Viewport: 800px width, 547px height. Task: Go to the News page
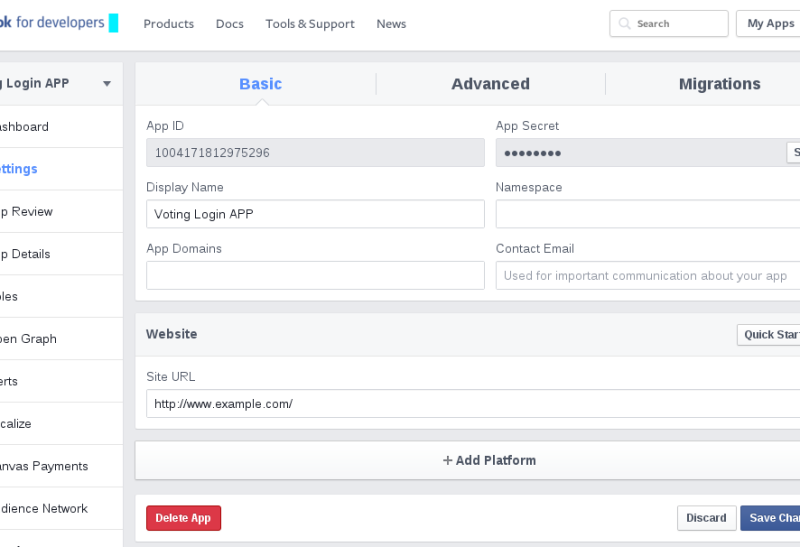(391, 24)
